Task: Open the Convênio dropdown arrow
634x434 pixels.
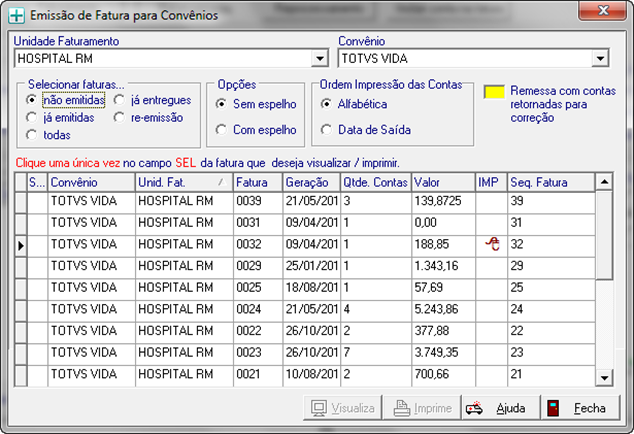Action: click(x=600, y=59)
